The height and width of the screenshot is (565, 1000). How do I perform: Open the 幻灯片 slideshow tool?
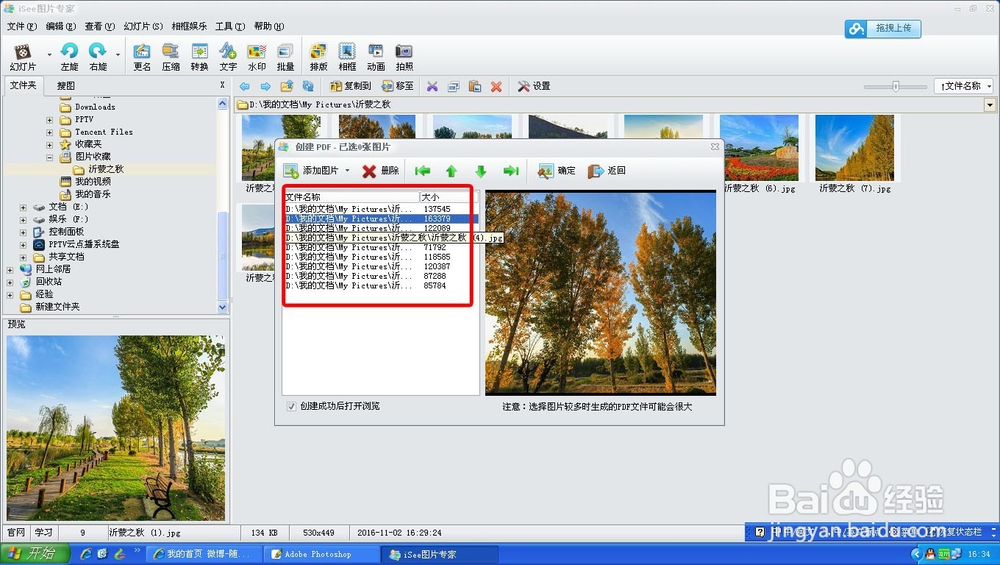pos(23,57)
